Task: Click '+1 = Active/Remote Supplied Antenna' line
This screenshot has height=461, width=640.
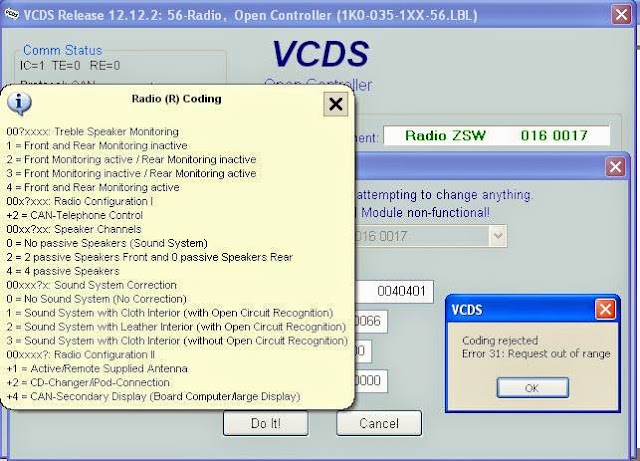Action: tap(97, 369)
